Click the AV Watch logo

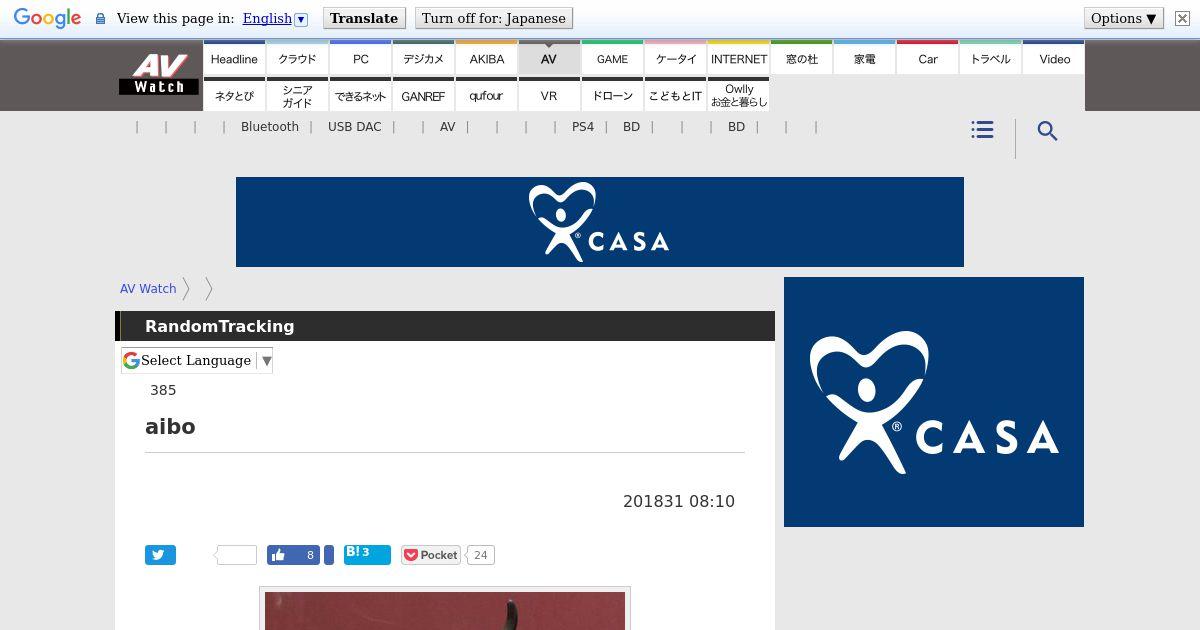click(x=158, y=74)
